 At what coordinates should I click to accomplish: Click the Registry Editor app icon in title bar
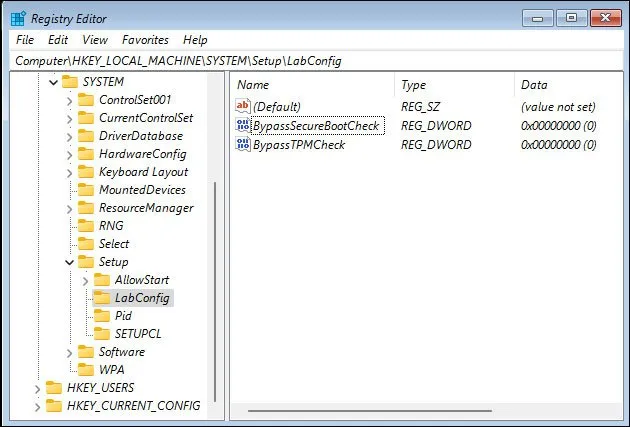click(18, 18)
